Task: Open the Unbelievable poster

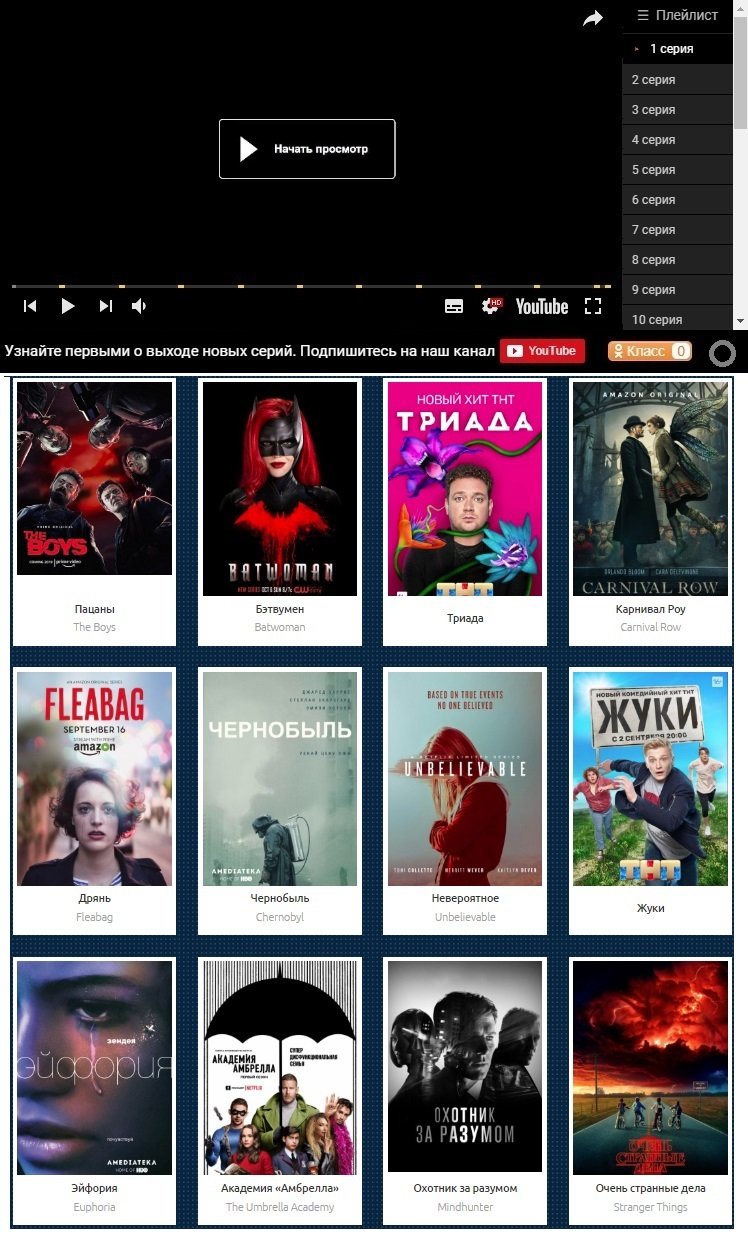Action: click(x=465, y=779)
